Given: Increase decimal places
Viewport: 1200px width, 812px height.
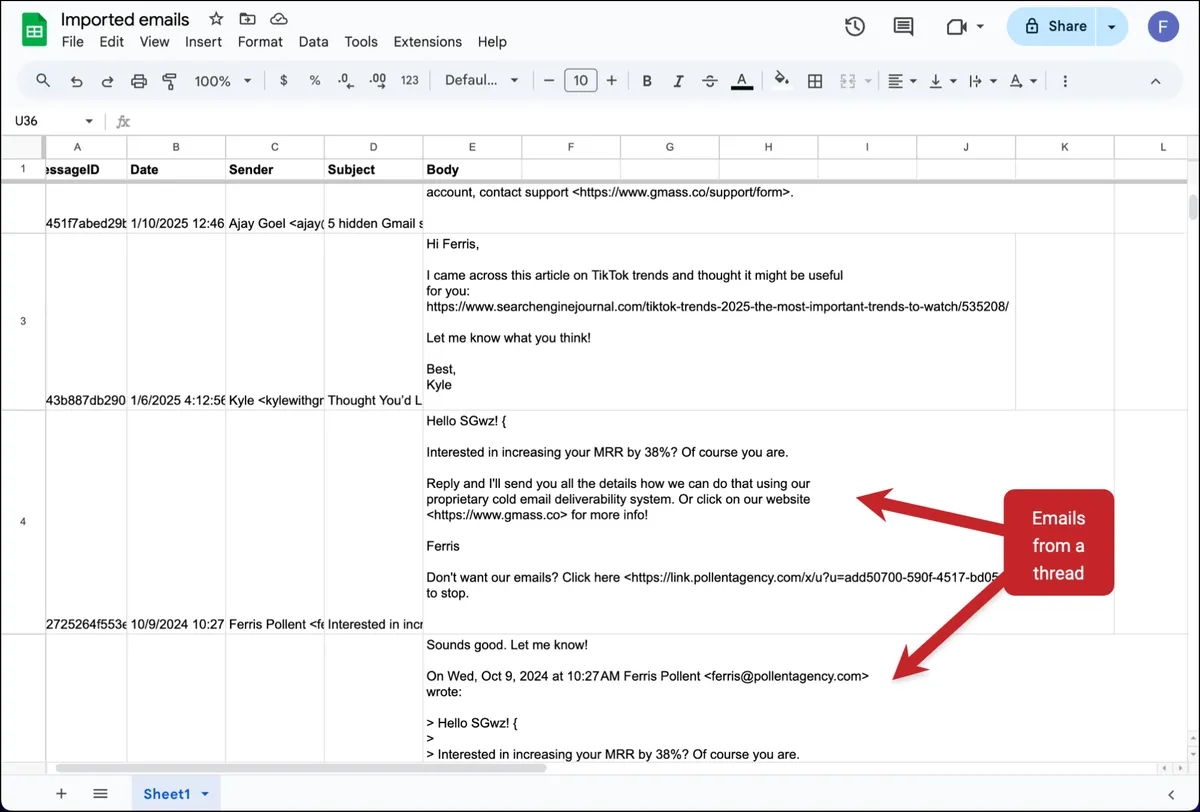Looking at the screenshot, I should [378, 81].
